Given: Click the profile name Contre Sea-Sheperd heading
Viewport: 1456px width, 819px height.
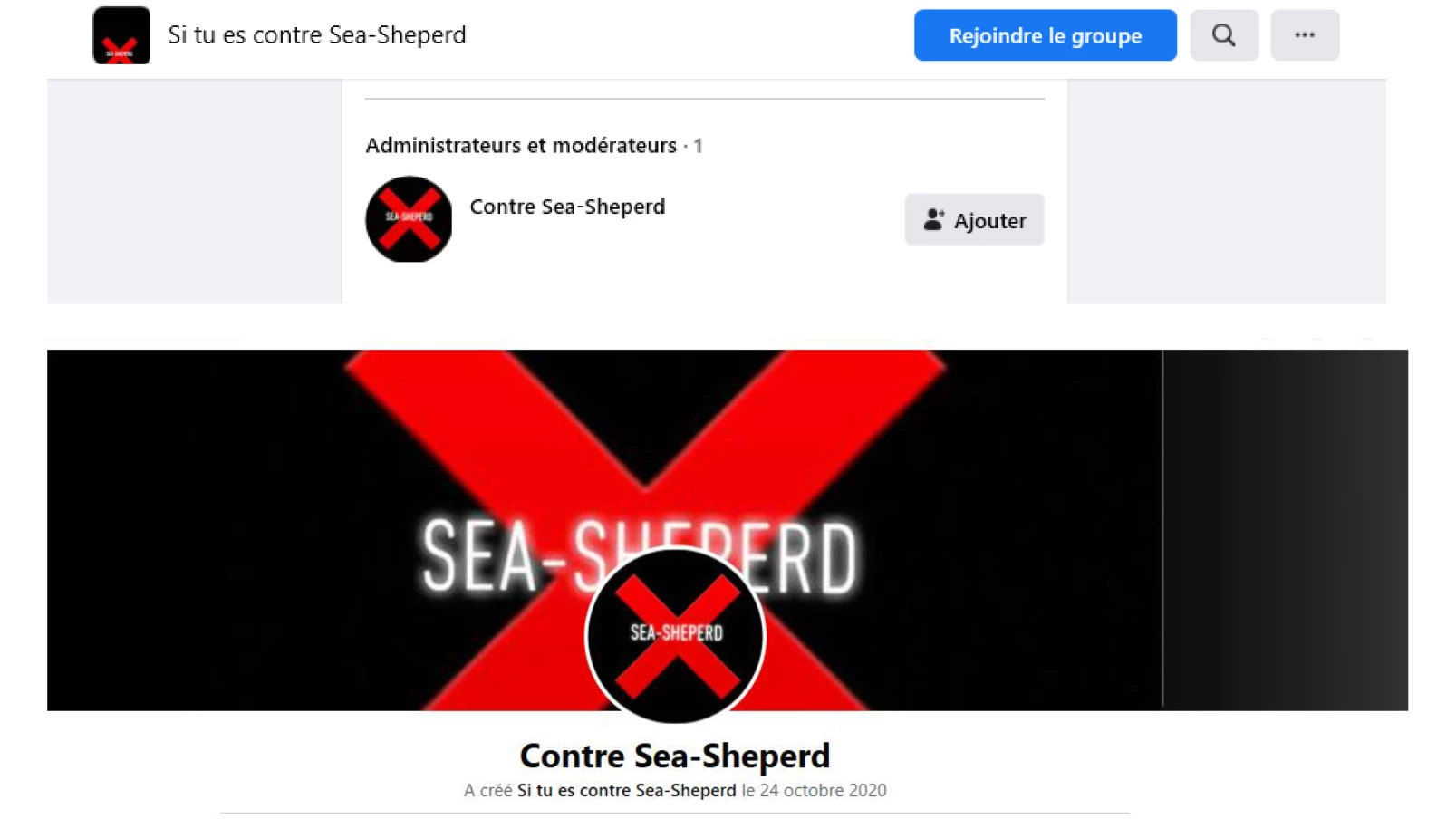Looking at the screenshot, I should (675, 756).
